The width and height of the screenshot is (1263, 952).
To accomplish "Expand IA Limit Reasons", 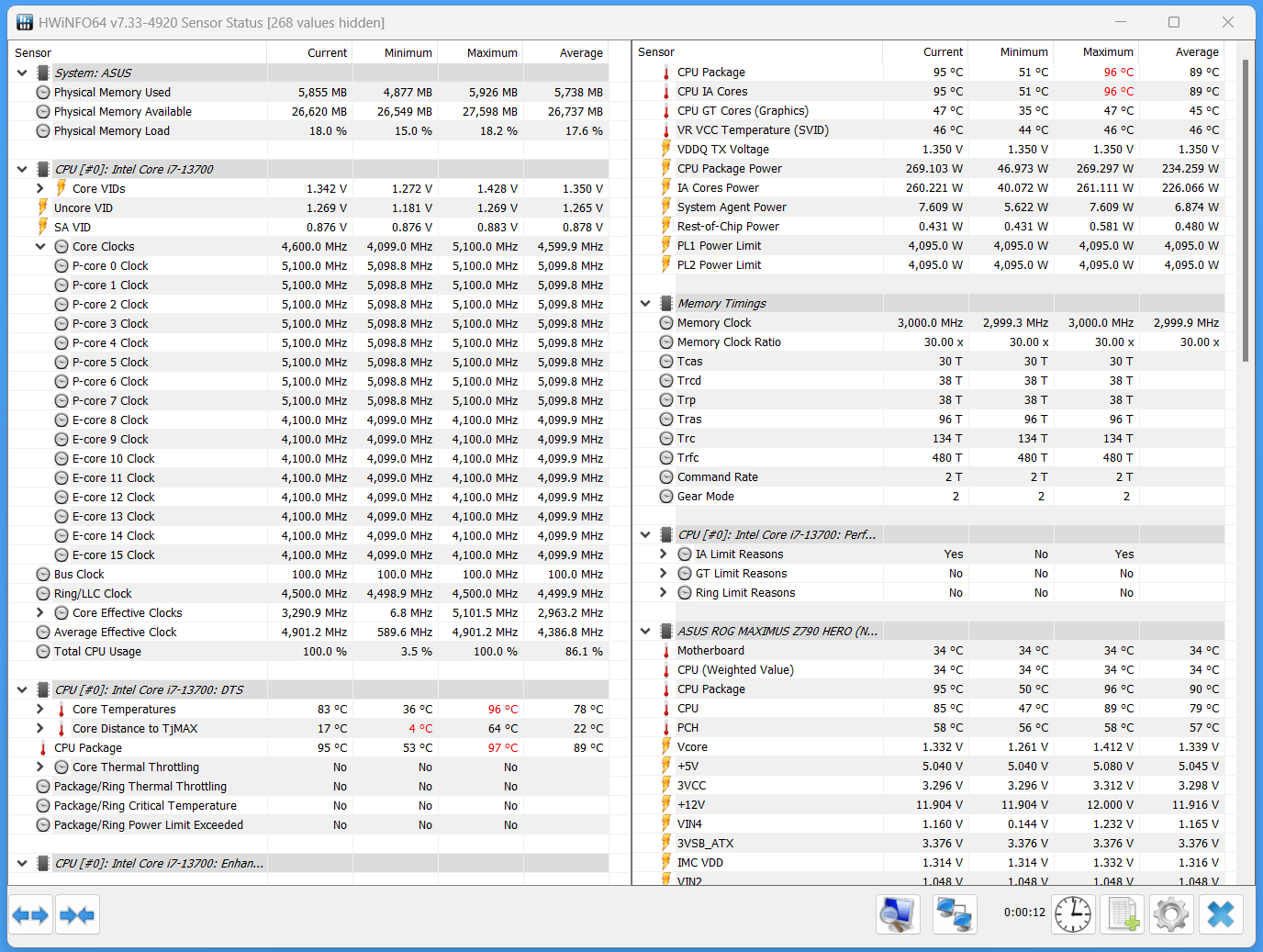I will (664, 554).
